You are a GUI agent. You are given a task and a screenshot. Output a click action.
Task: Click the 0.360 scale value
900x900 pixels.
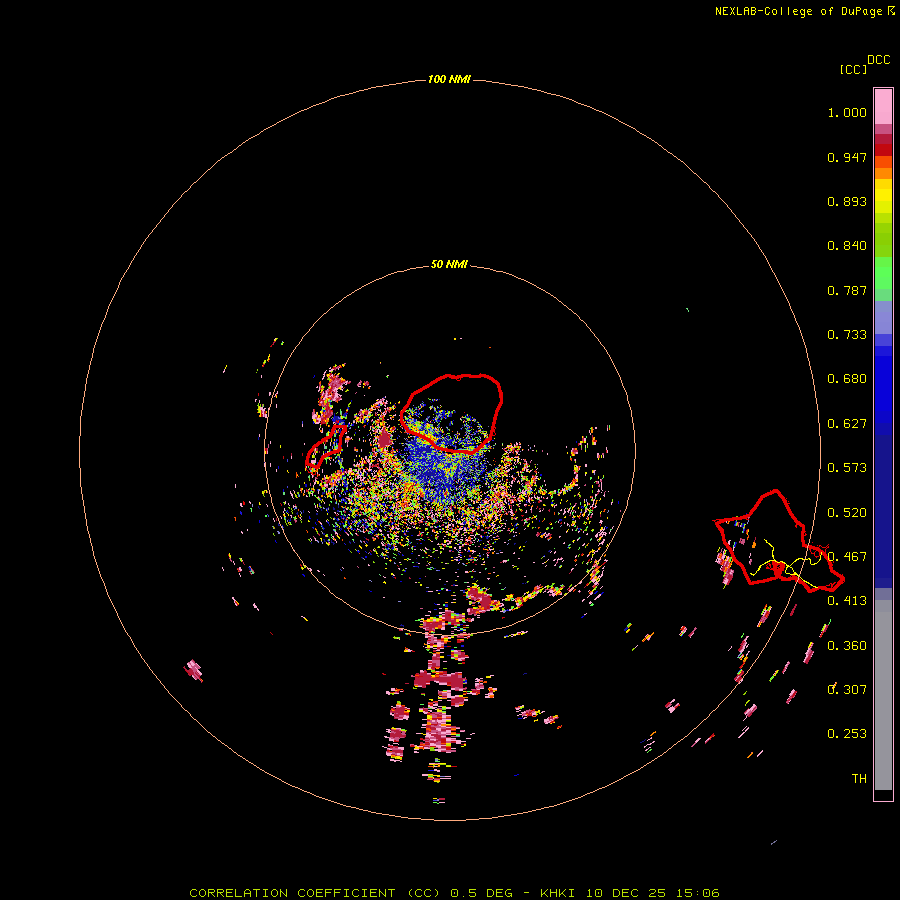point(847,646)
